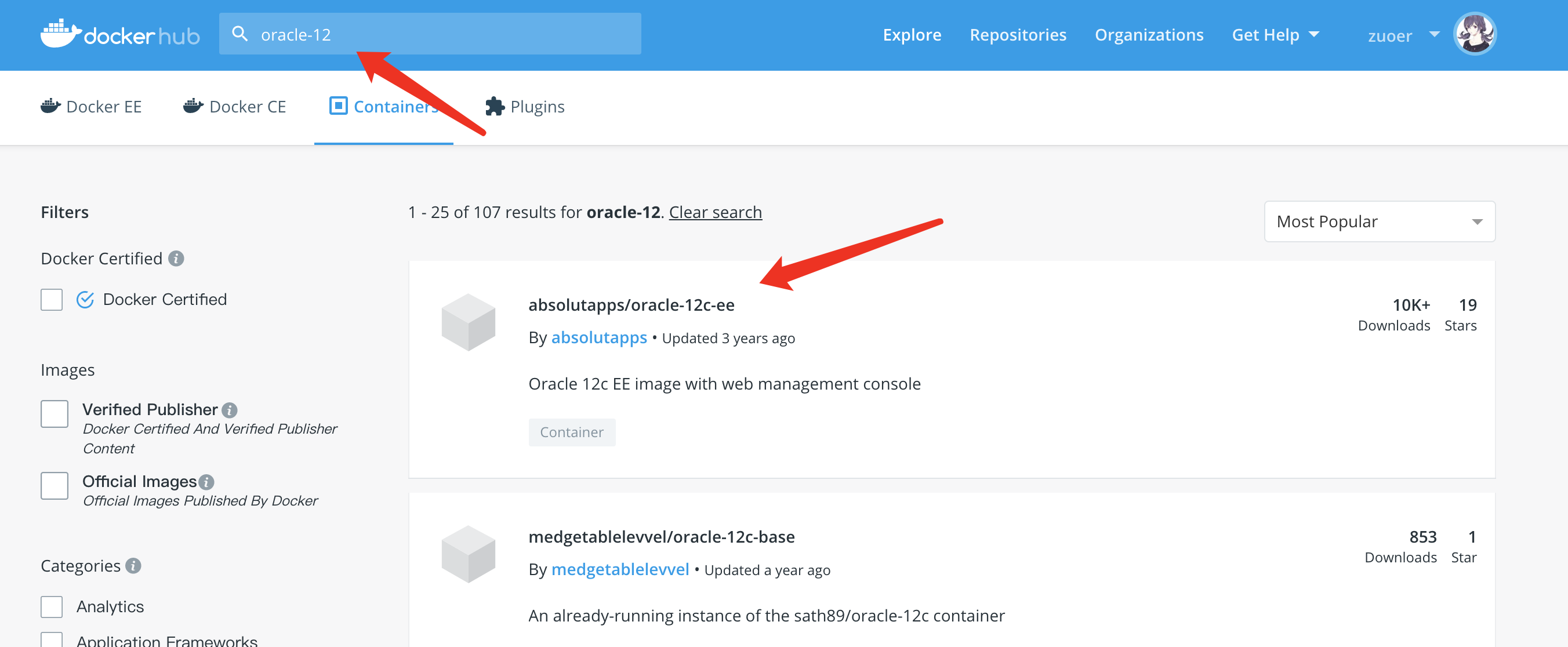Click description 'Oracle 12c EE image with web management console'
The height and width of the screenshot is (647, 1568).
tap(724, 384)
